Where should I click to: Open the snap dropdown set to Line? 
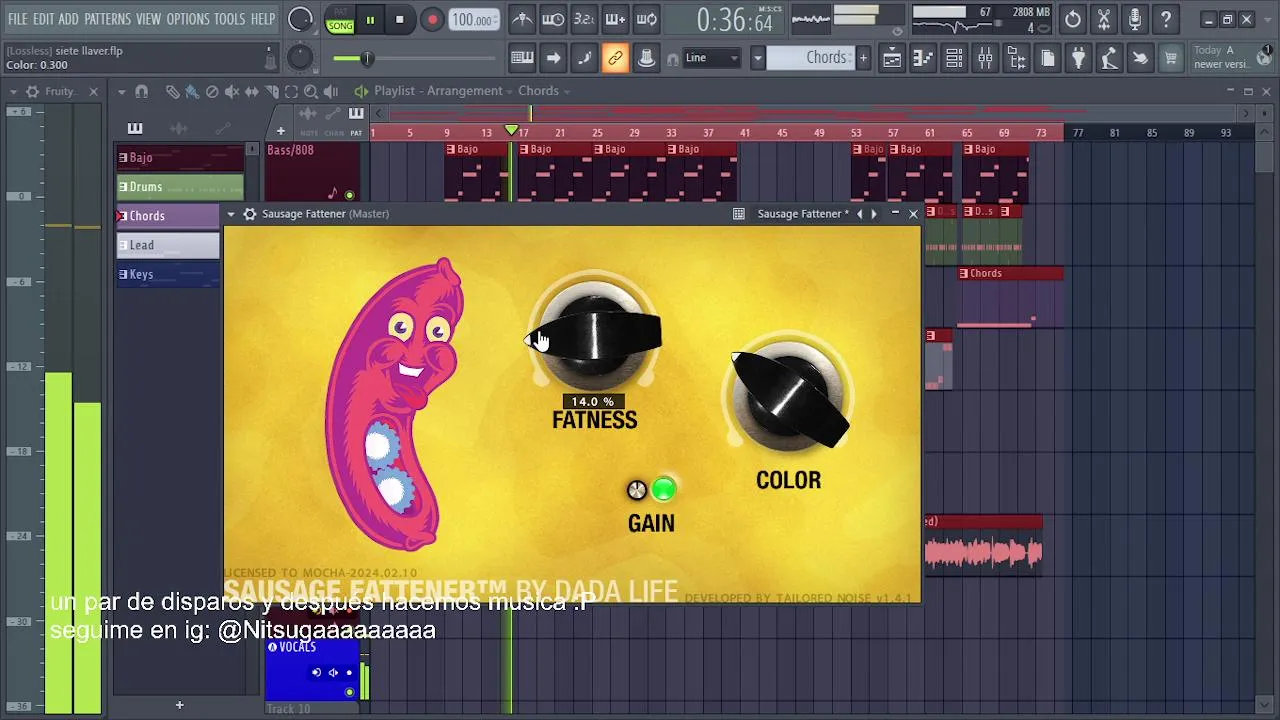click(711, 58)
